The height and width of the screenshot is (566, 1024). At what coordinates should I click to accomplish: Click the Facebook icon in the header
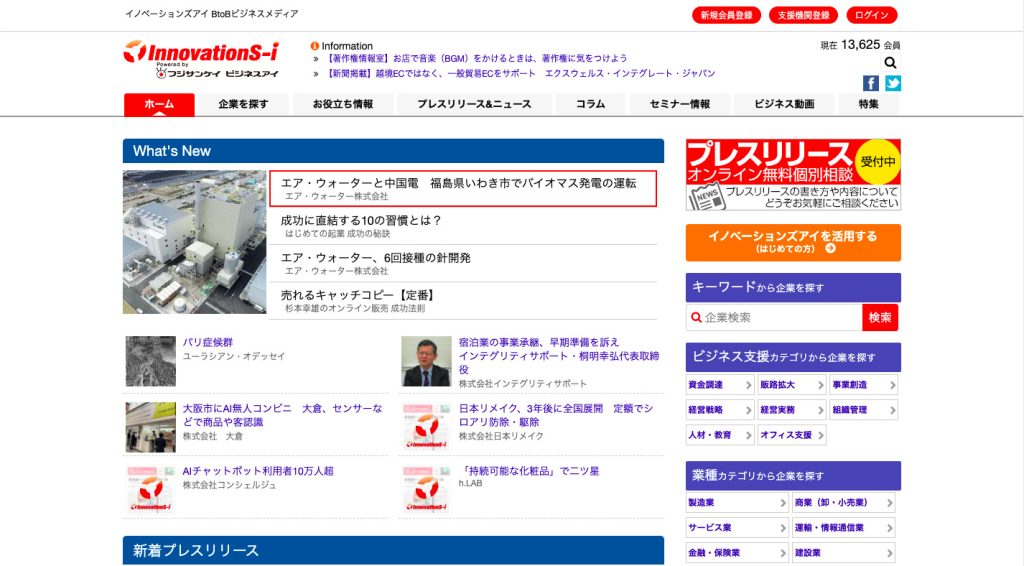coord(871,83)
